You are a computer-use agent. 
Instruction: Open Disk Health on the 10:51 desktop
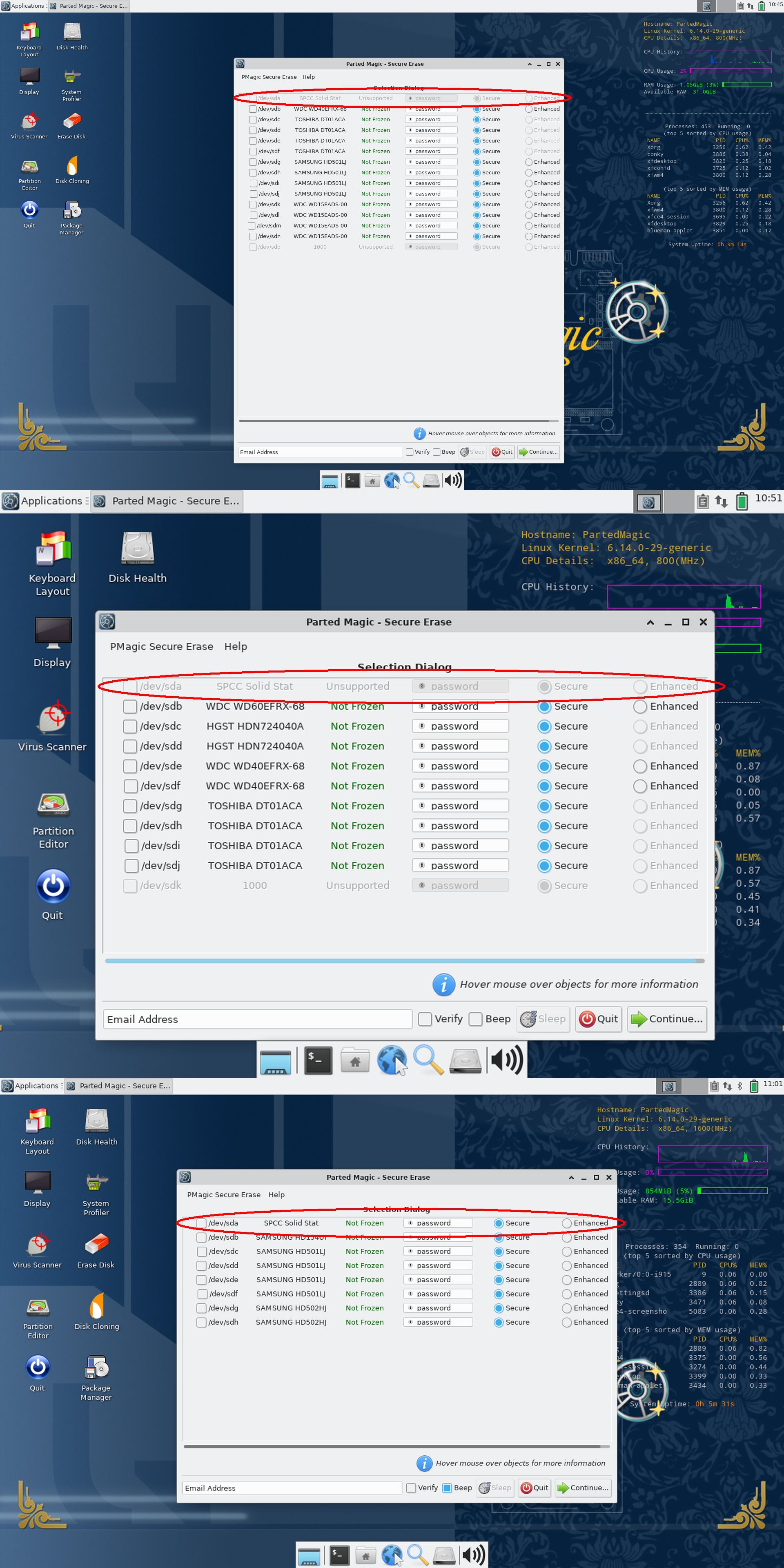click(x=138, y=548)
